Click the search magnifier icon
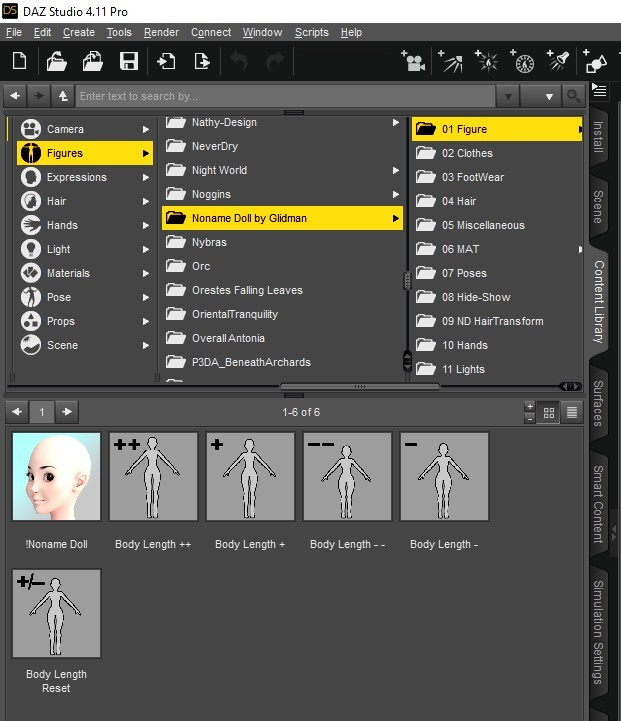 [573, 96]
